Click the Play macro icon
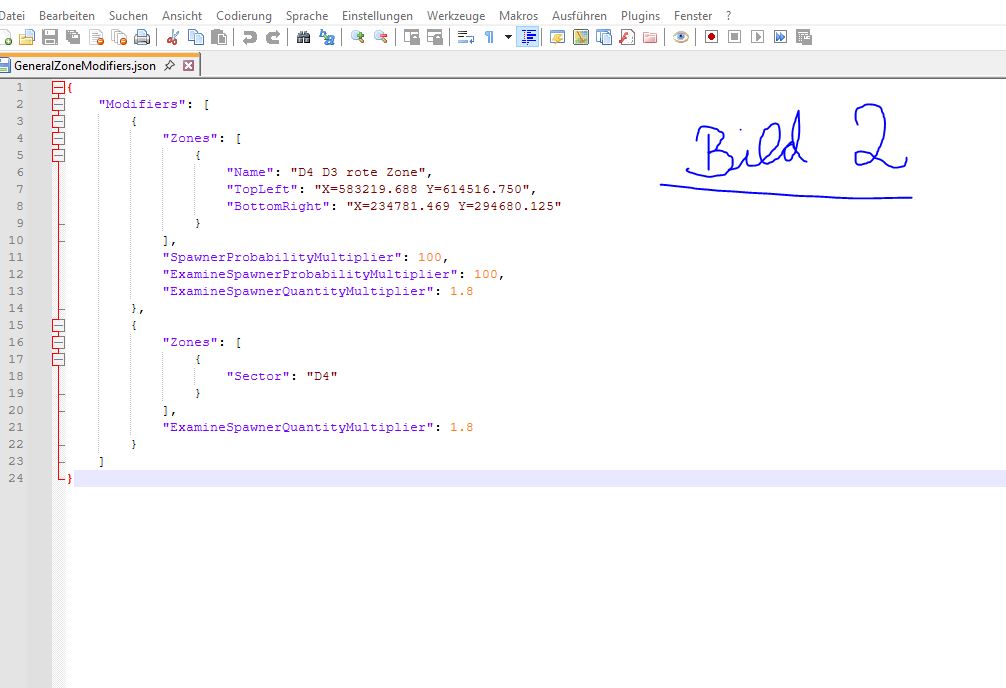This screenshot has width=1006, height=688. click(757, 37)
